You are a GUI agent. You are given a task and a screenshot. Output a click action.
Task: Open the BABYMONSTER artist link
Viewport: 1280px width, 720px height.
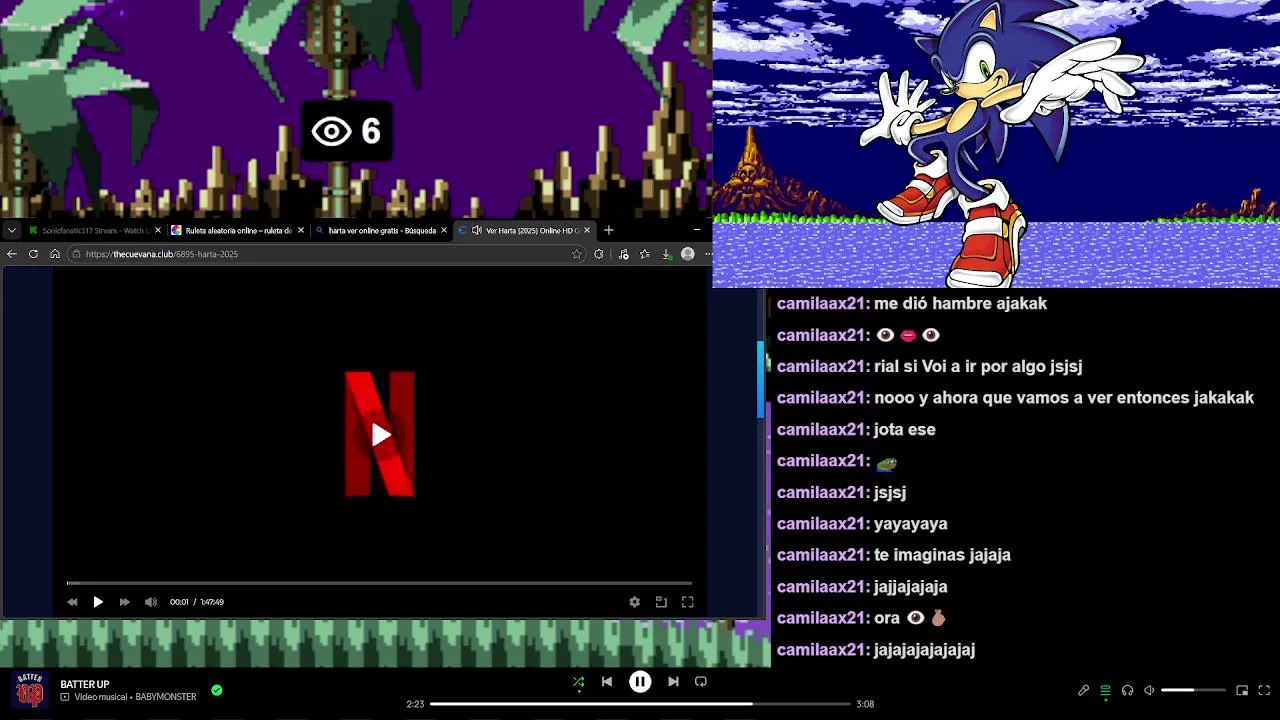tap(166, 697)
